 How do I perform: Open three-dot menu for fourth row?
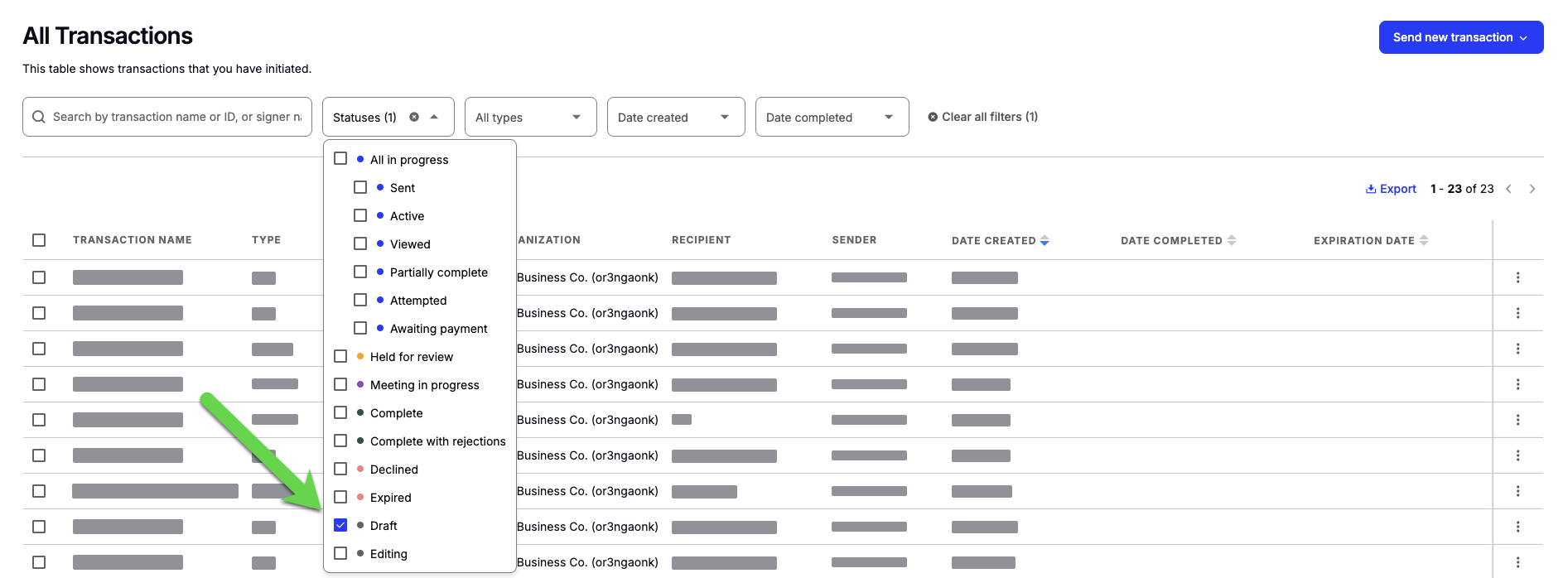[x=1518, y=384]
